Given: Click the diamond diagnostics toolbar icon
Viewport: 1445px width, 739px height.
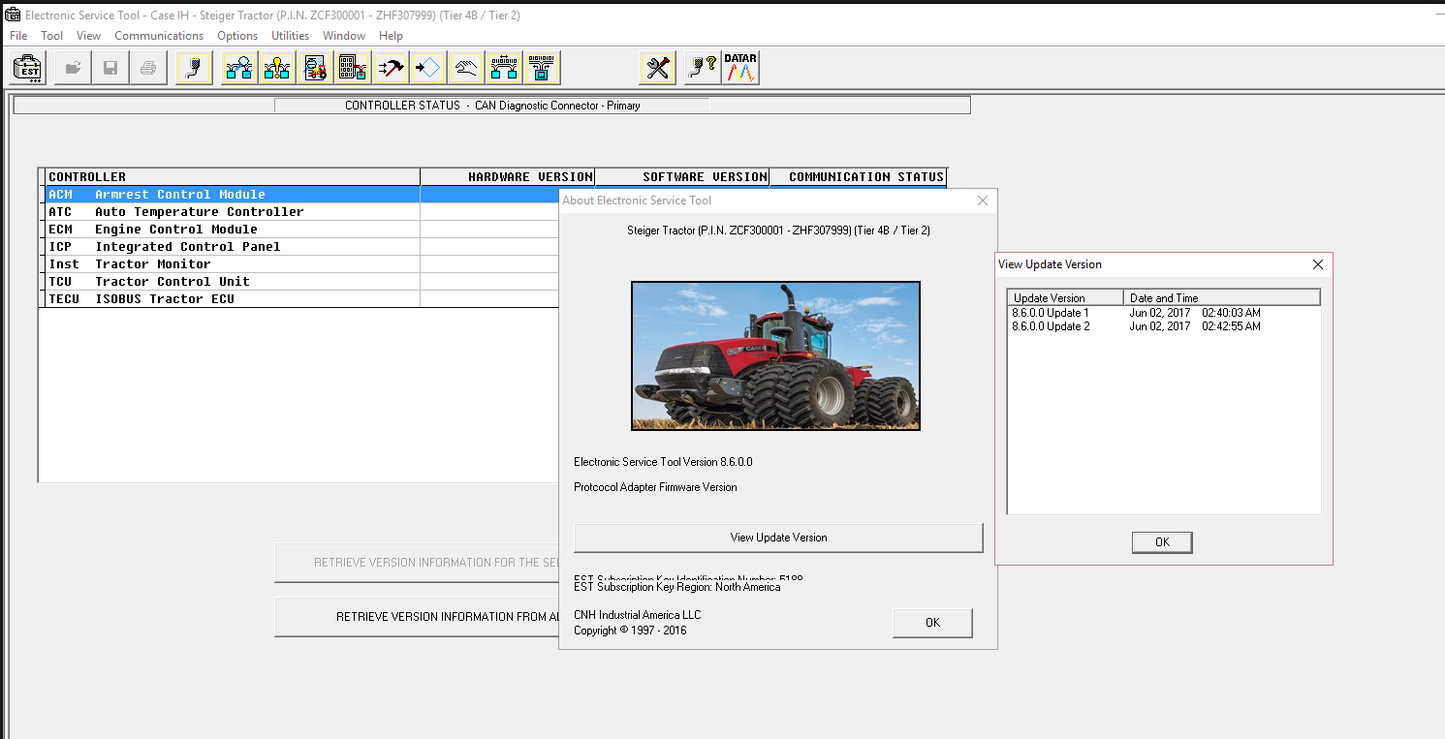Looking at the screenshot, I should point(428,67).
